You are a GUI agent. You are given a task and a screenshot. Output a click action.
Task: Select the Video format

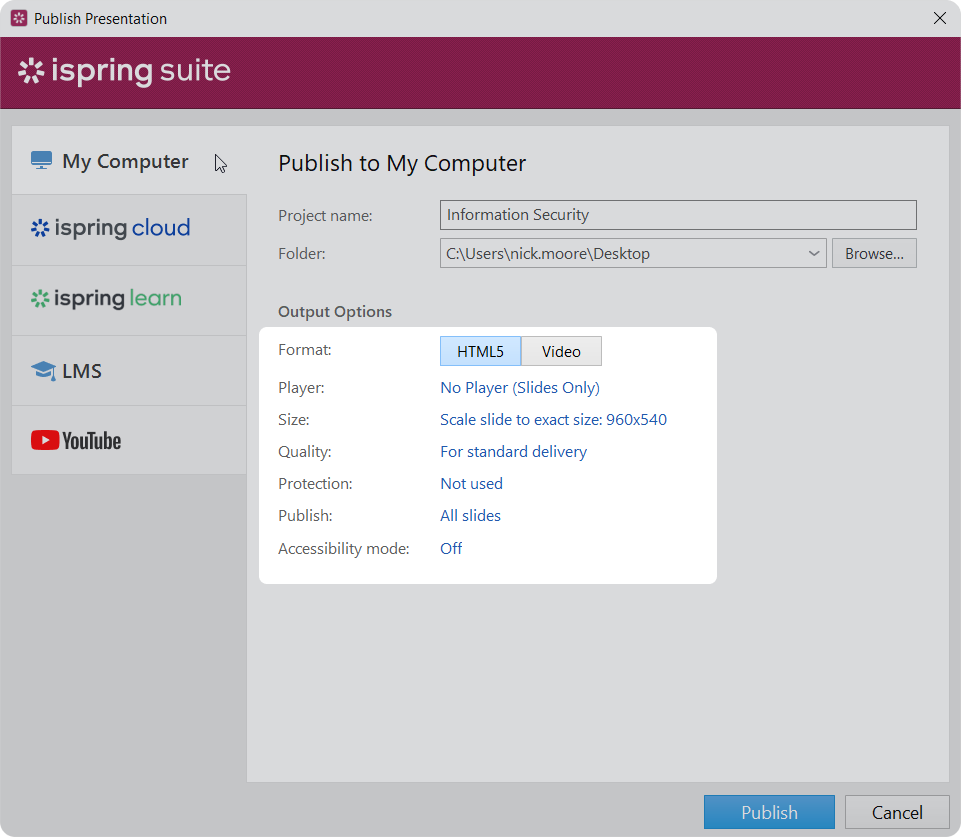pos(561,351)
